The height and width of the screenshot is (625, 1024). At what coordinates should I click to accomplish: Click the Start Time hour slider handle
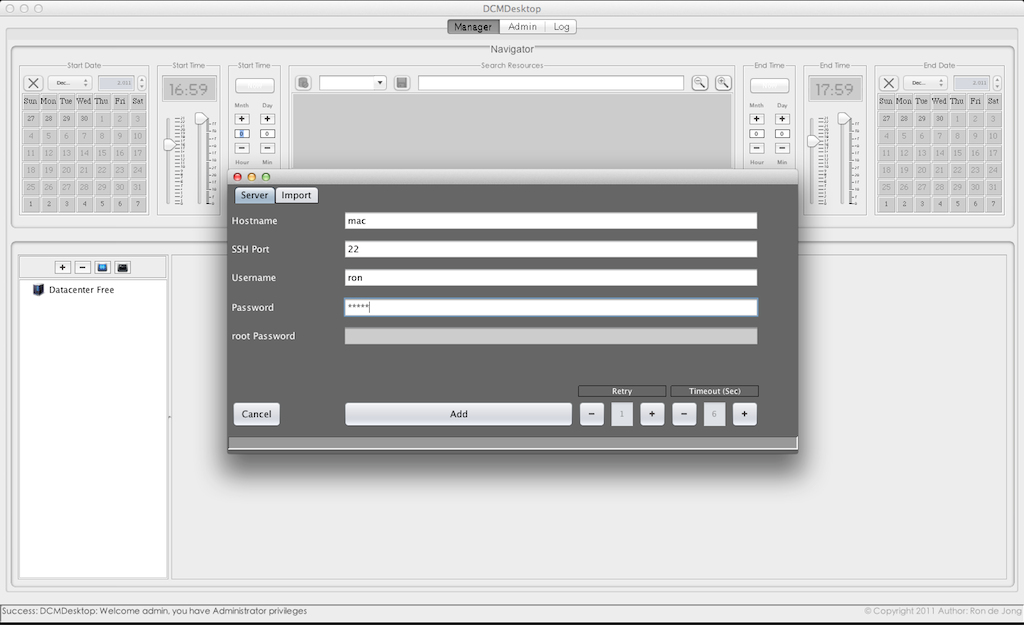(170, 145)
